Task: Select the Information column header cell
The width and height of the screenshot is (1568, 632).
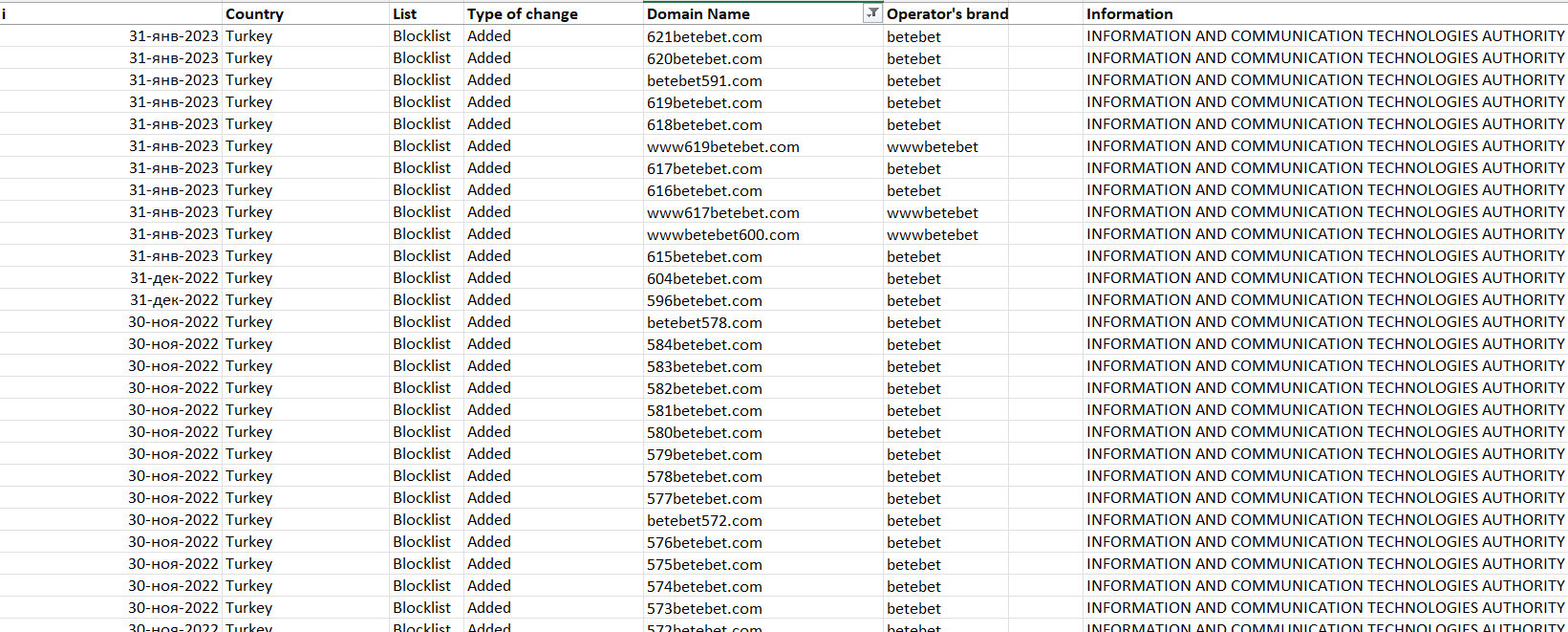Action: (1129, 14)
